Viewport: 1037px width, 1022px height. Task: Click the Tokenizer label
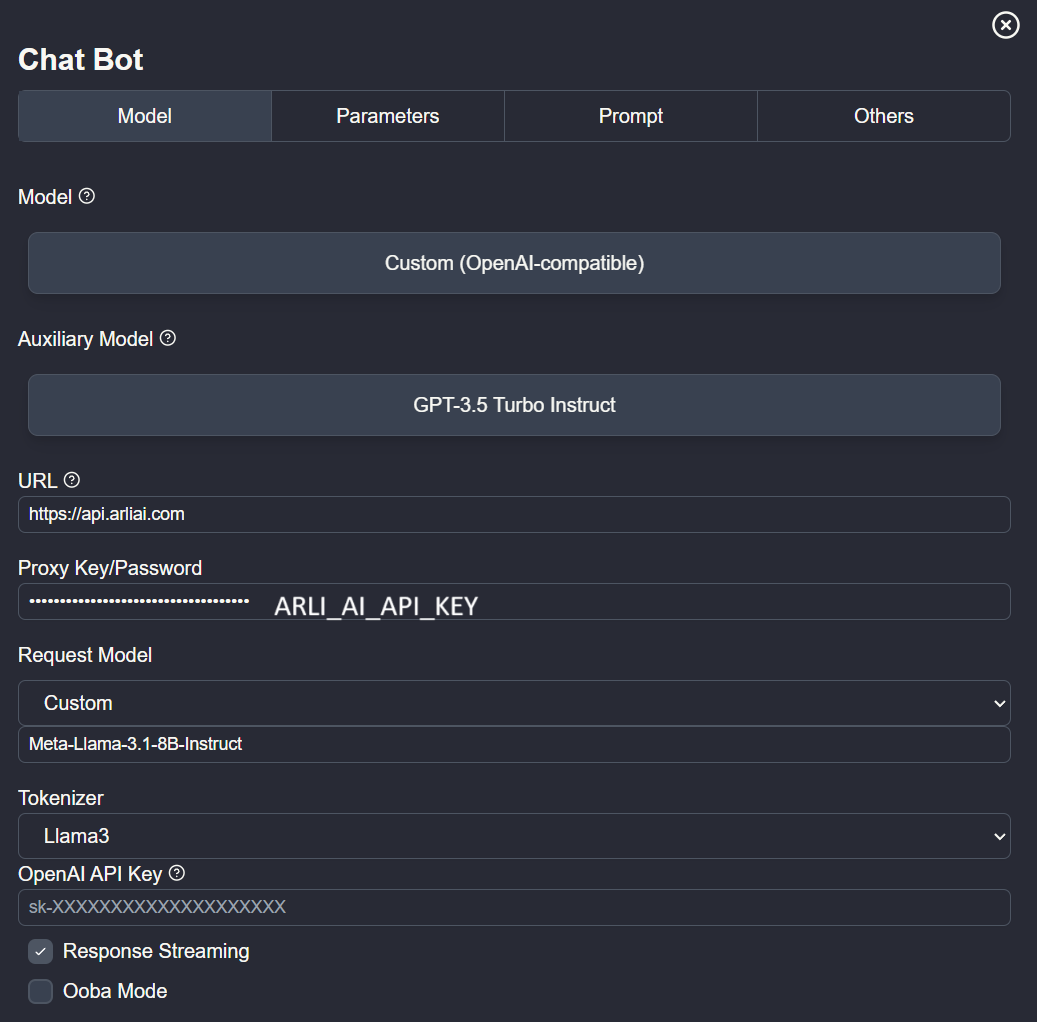pyautogui.click(x=61, y=798)
